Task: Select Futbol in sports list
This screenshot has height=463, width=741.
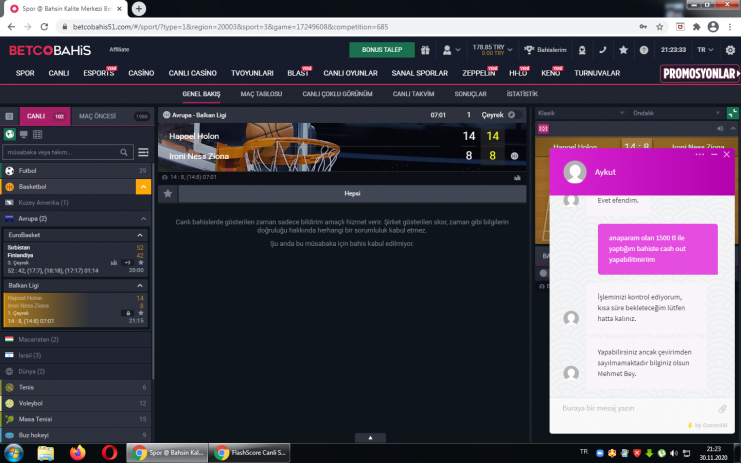Action: pos(76,171)
